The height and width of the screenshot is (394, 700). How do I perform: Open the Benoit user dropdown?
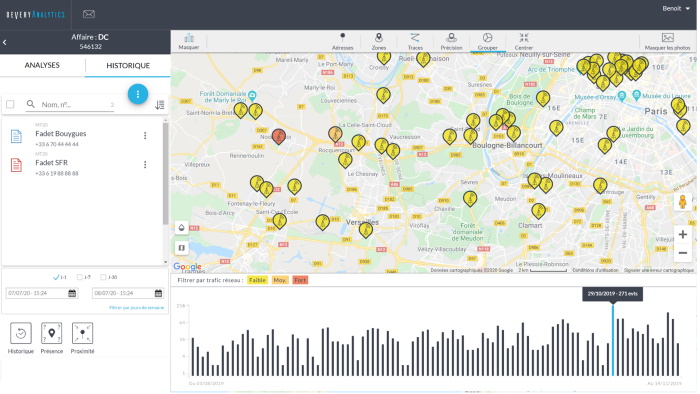coord(676,8)
